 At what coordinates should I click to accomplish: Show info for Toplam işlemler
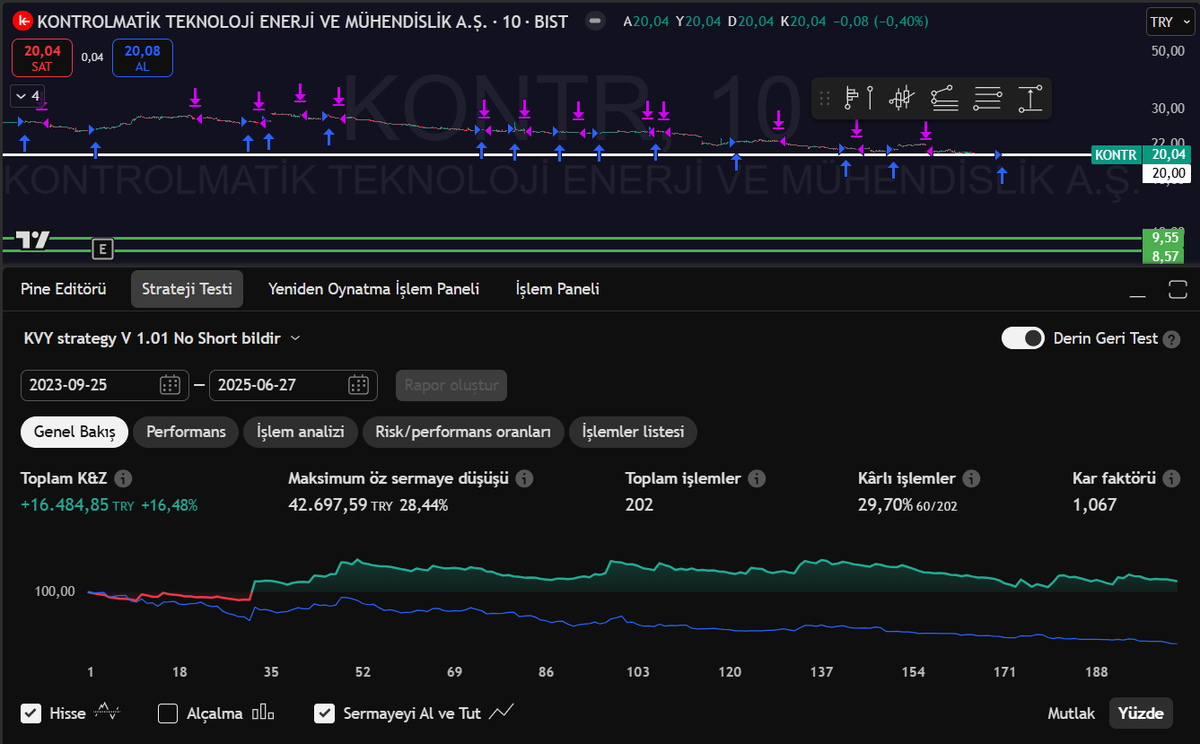(x=757, y=479)
